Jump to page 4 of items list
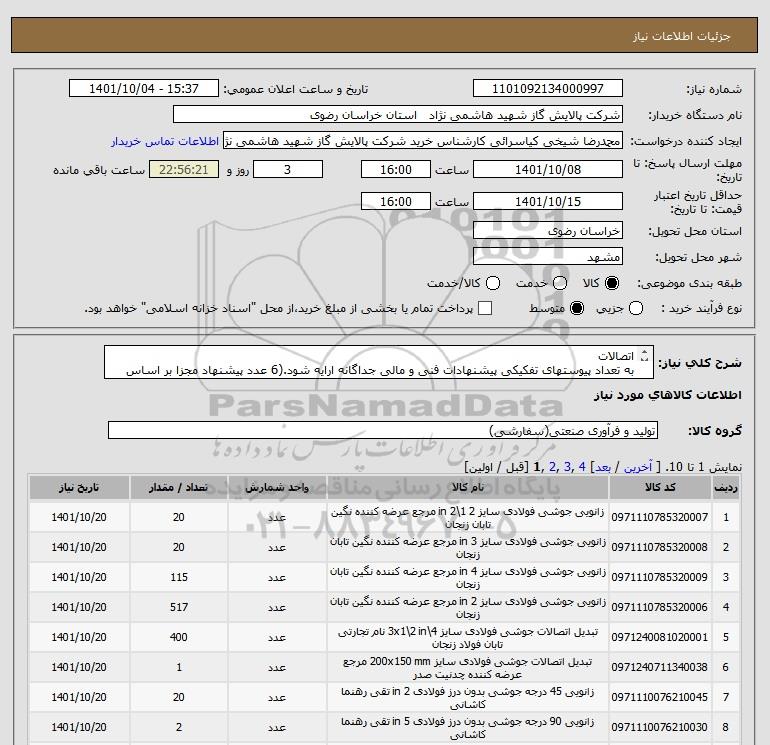This screenshot has width=770, height=745. pyautogui.click(x=581, y=467)
